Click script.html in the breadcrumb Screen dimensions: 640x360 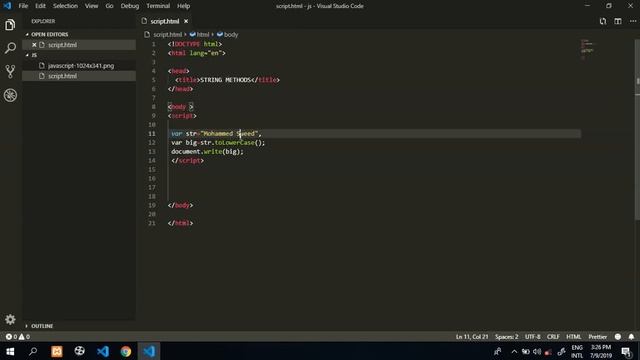(x=167, y=35)
